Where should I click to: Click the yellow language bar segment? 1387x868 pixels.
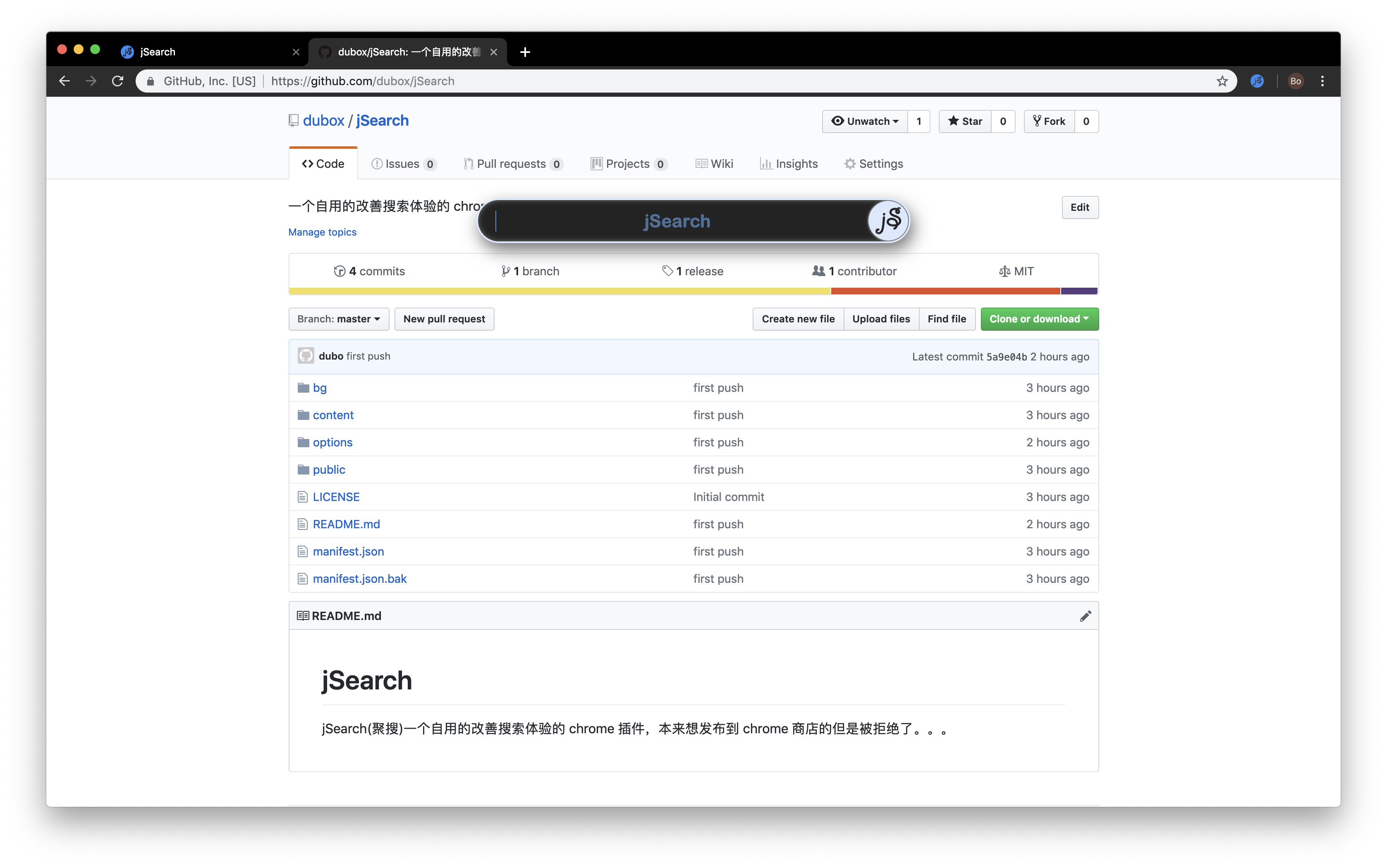pos(560,292)
